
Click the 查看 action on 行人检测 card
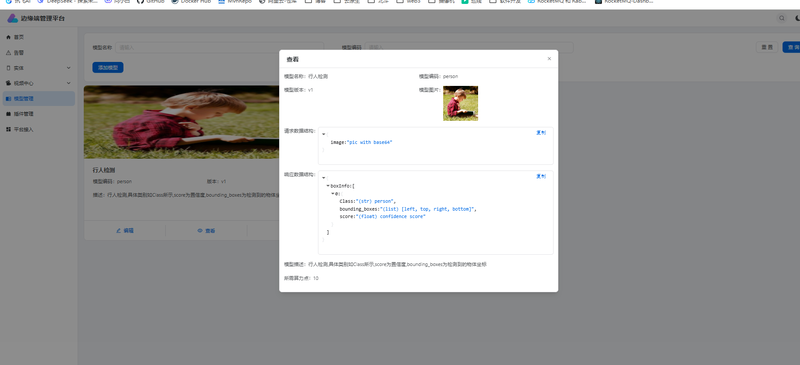click(x=206, y=231)
